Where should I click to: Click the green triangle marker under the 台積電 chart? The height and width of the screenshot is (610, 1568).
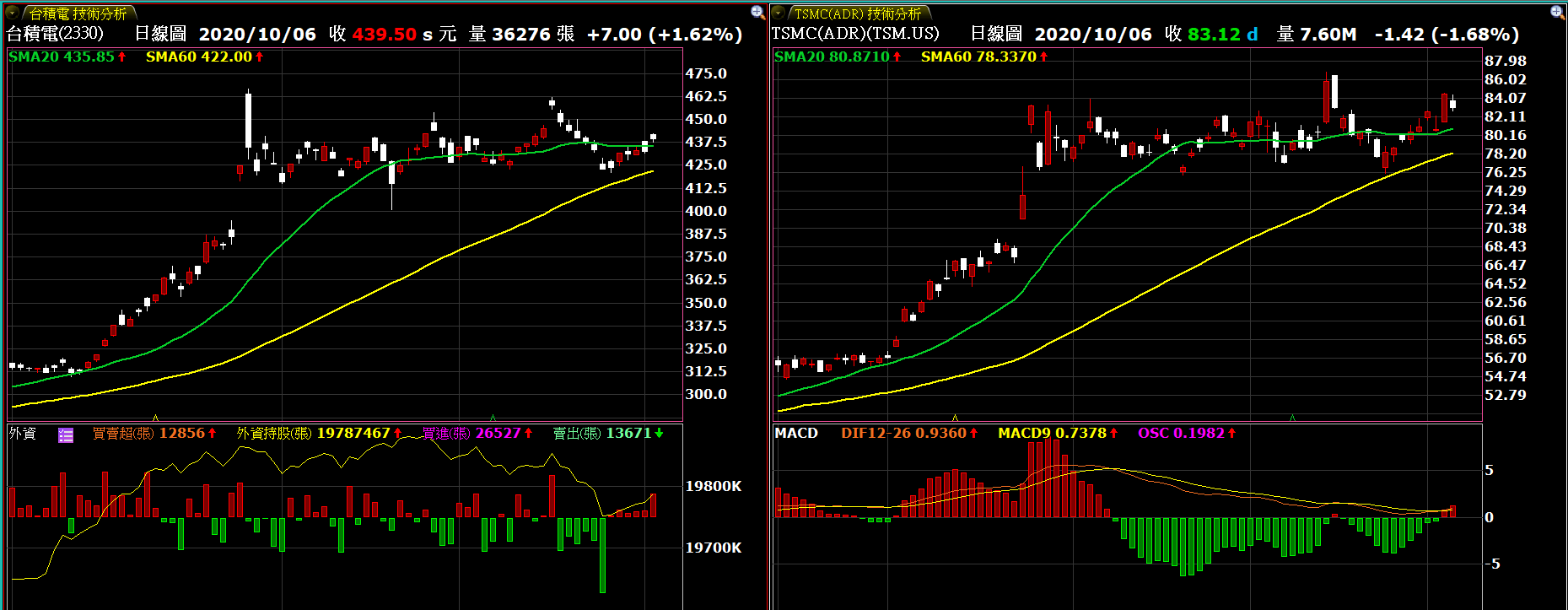[493, 418]
